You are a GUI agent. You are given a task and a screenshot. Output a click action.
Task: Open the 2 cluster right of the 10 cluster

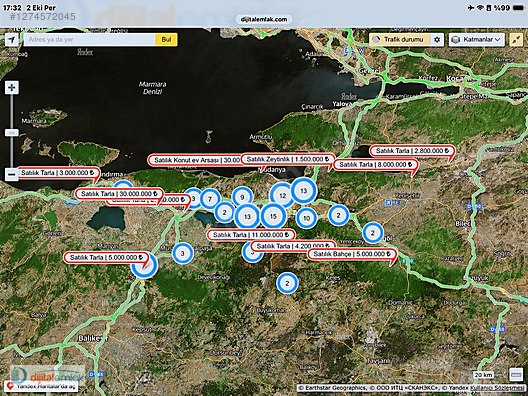coord(339,215)
